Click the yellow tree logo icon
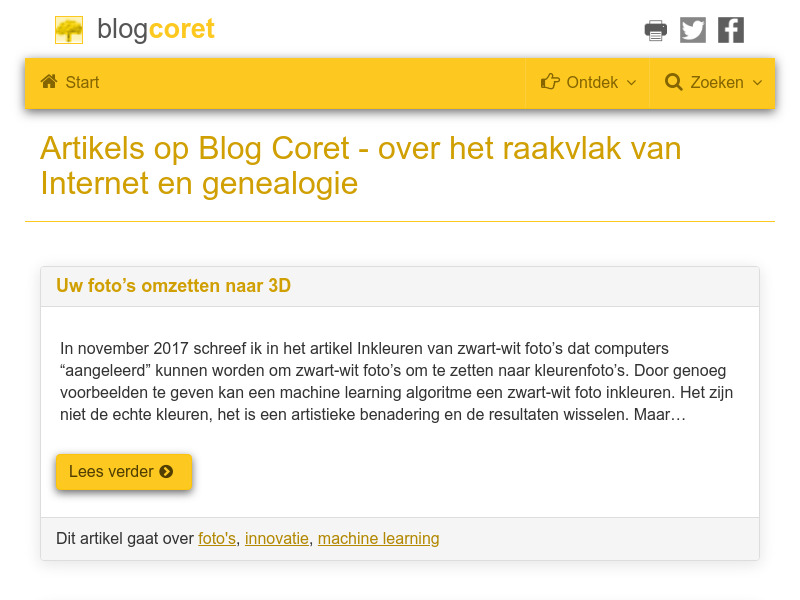 68,29
